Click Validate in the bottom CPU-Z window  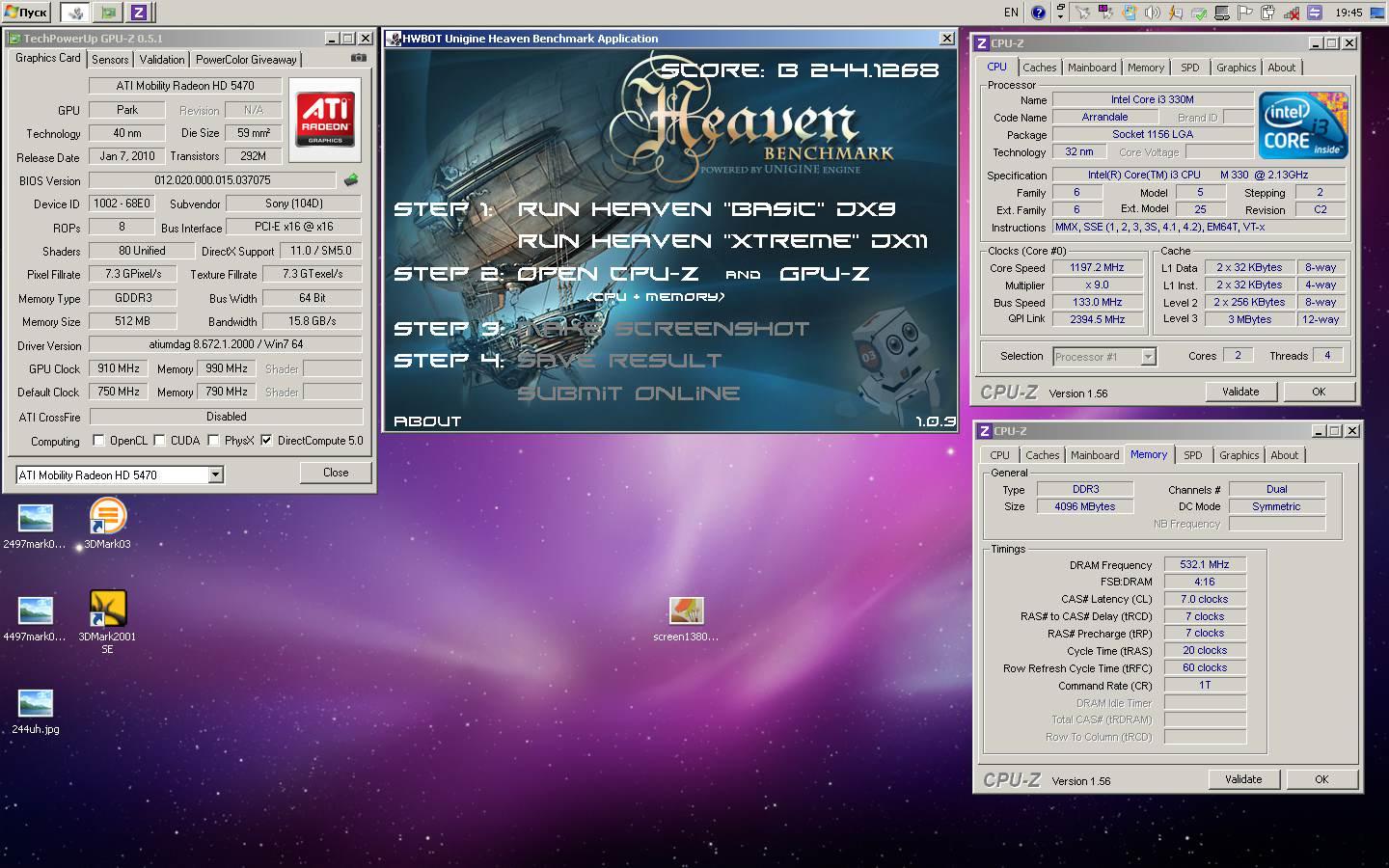click(1243, 779)
